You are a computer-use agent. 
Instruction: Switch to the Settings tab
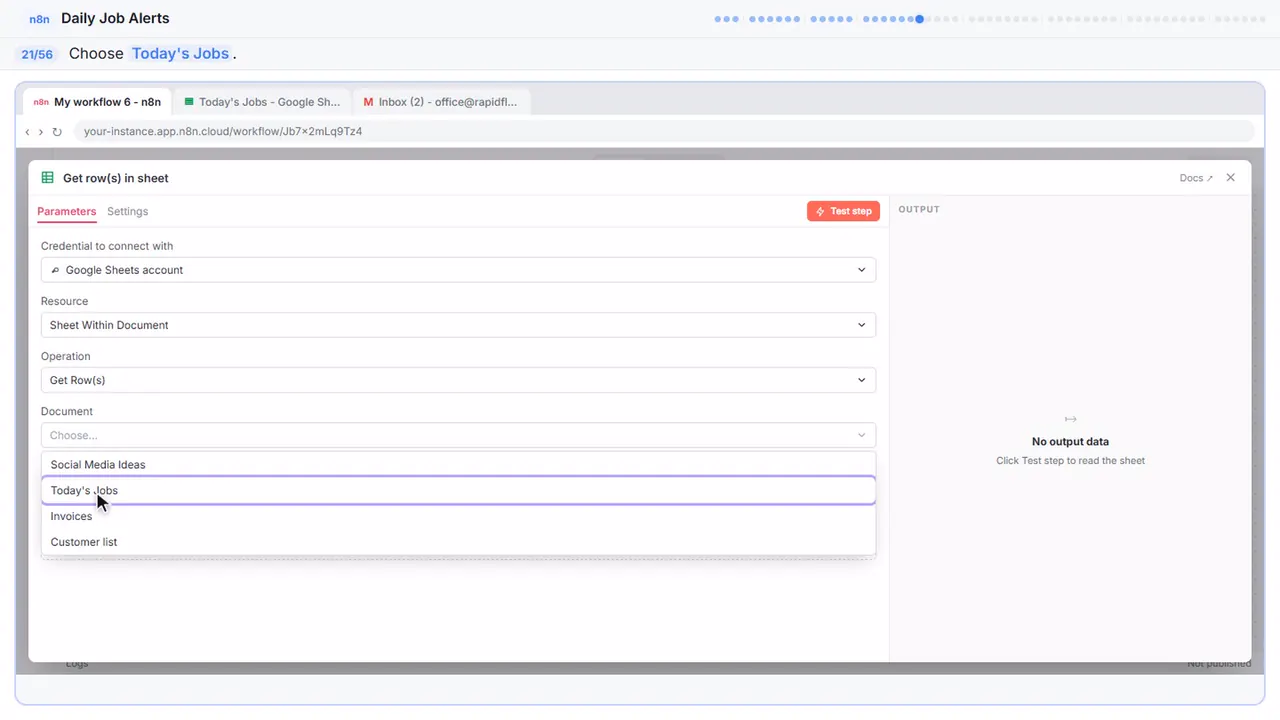point(127,211)
